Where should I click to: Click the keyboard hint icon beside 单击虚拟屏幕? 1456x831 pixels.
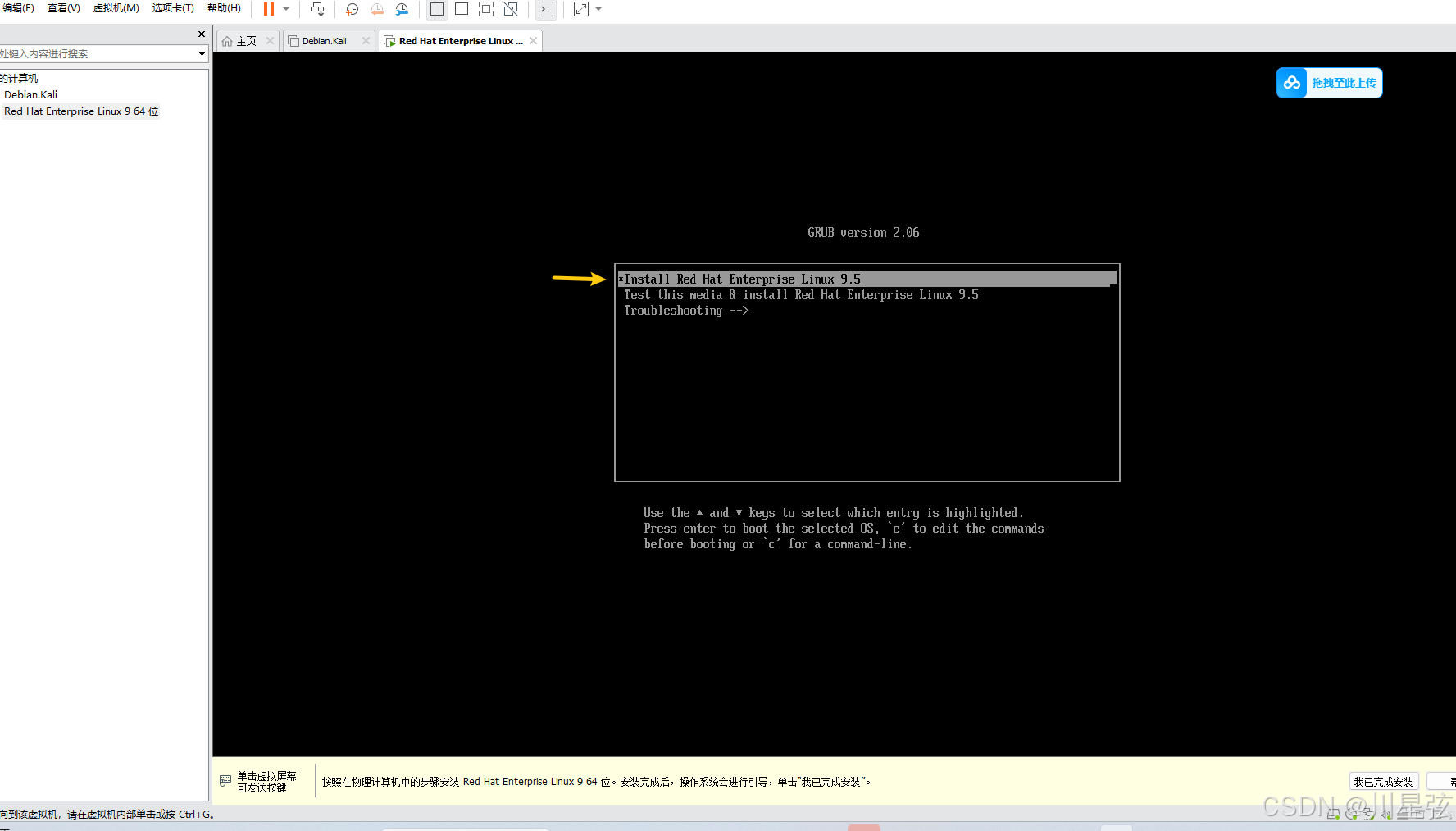pos(225,781)
